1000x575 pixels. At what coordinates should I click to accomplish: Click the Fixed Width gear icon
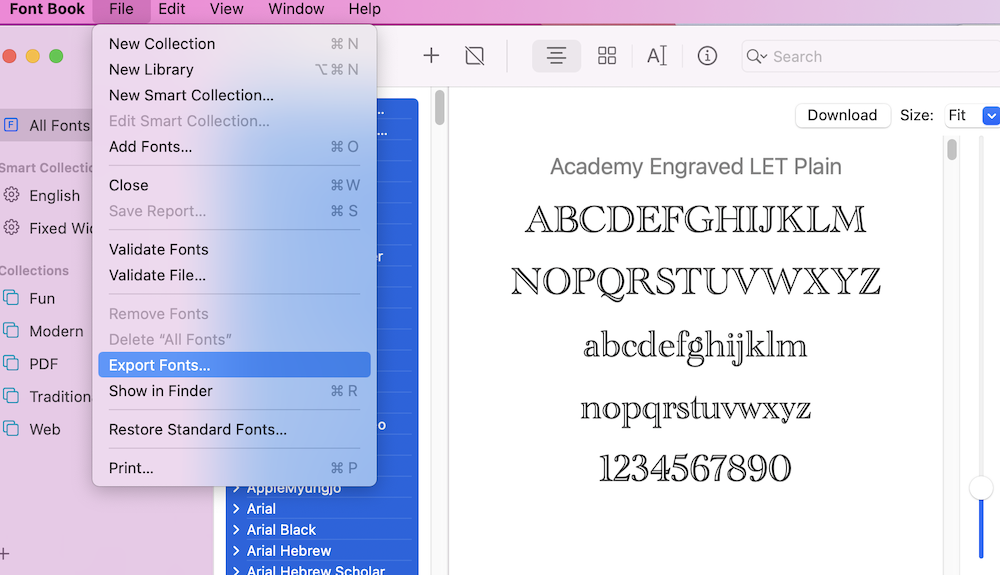pos(11,227)
